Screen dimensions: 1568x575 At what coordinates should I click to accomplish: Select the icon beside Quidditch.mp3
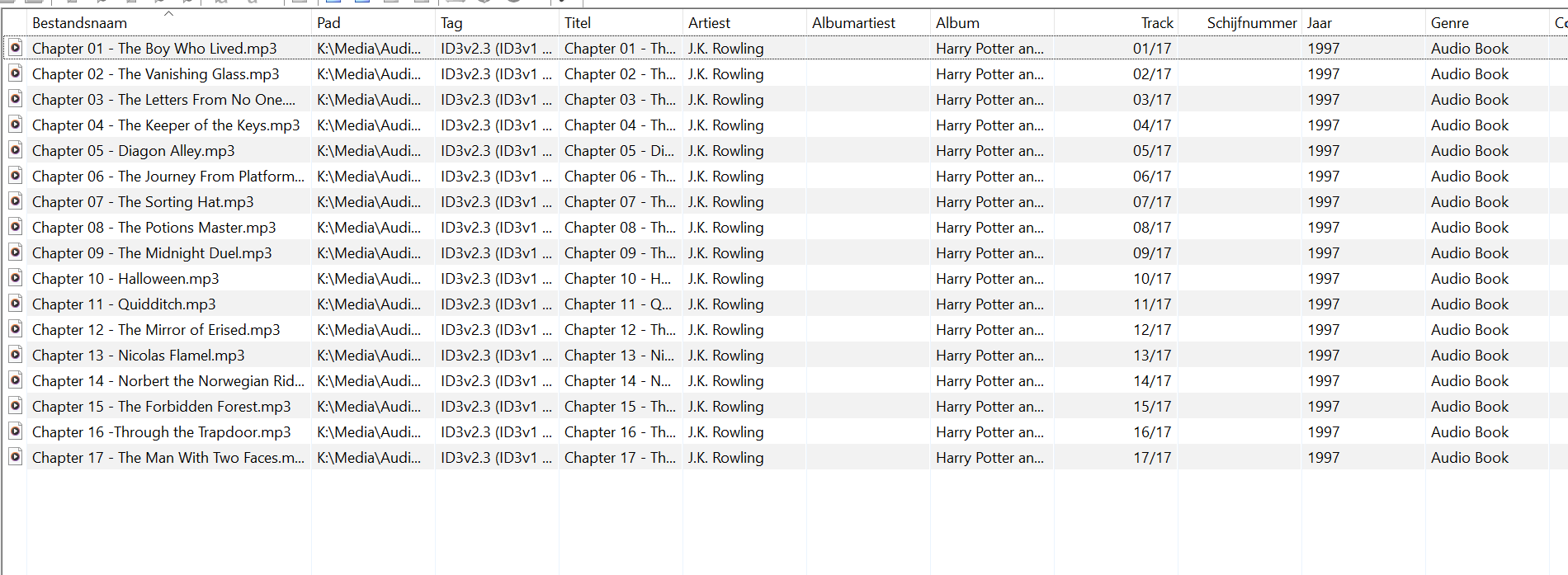pyautogui.click(x=15, y=304)
